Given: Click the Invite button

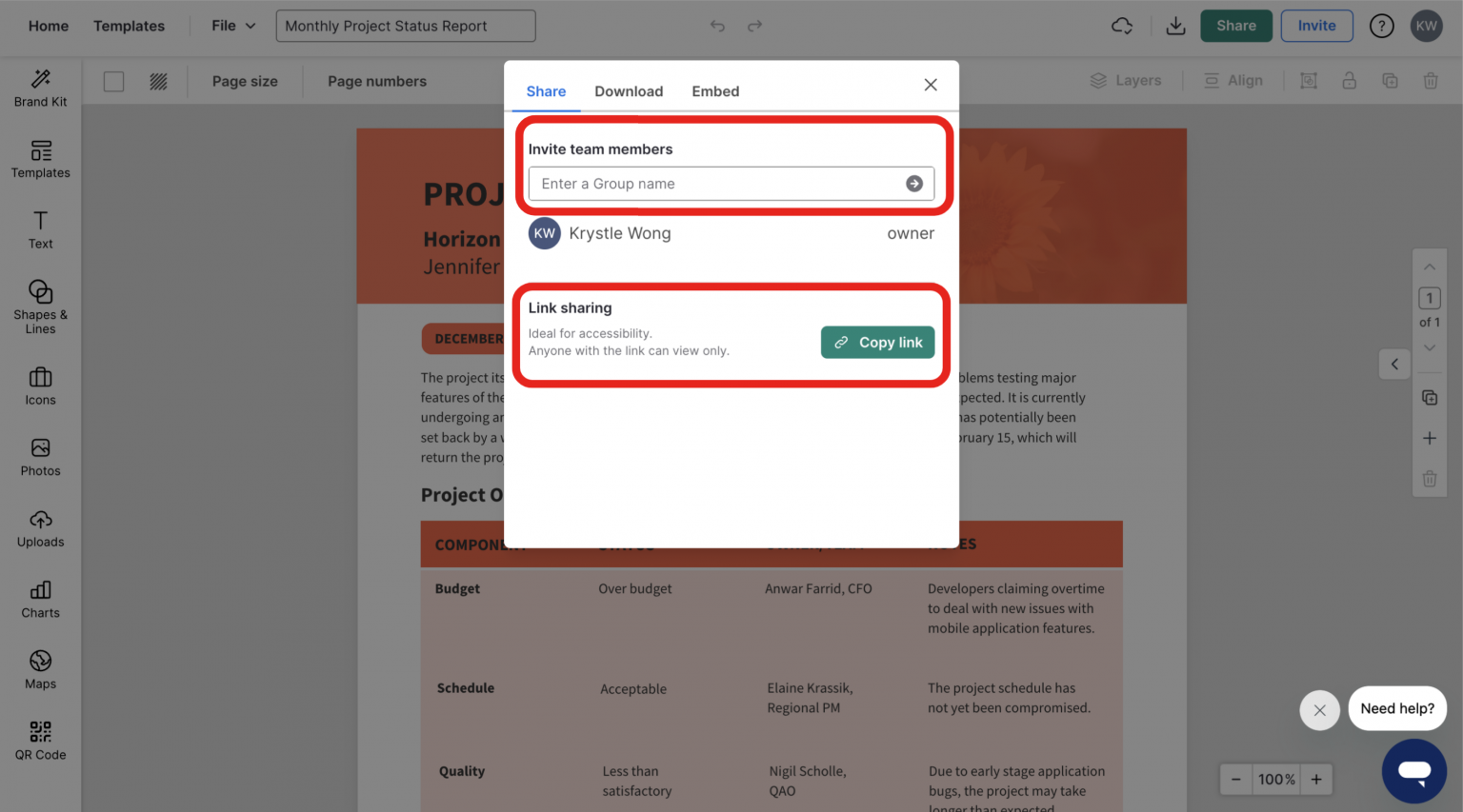Looking at the screenshot, I should (1316, 26).
